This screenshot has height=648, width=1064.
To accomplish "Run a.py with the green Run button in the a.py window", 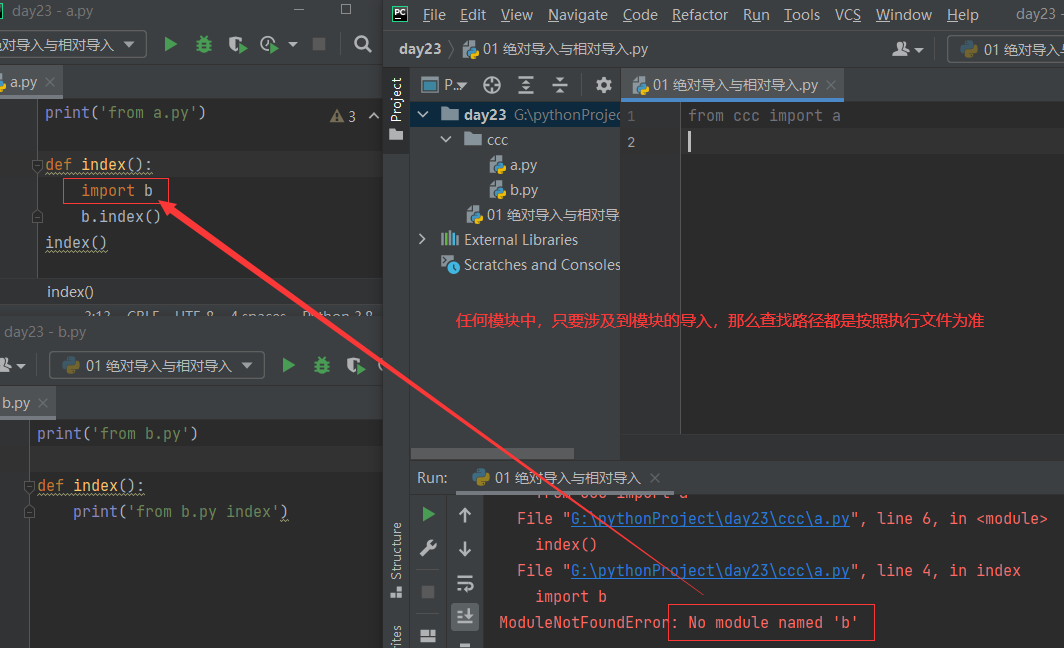I will (171, 45).
